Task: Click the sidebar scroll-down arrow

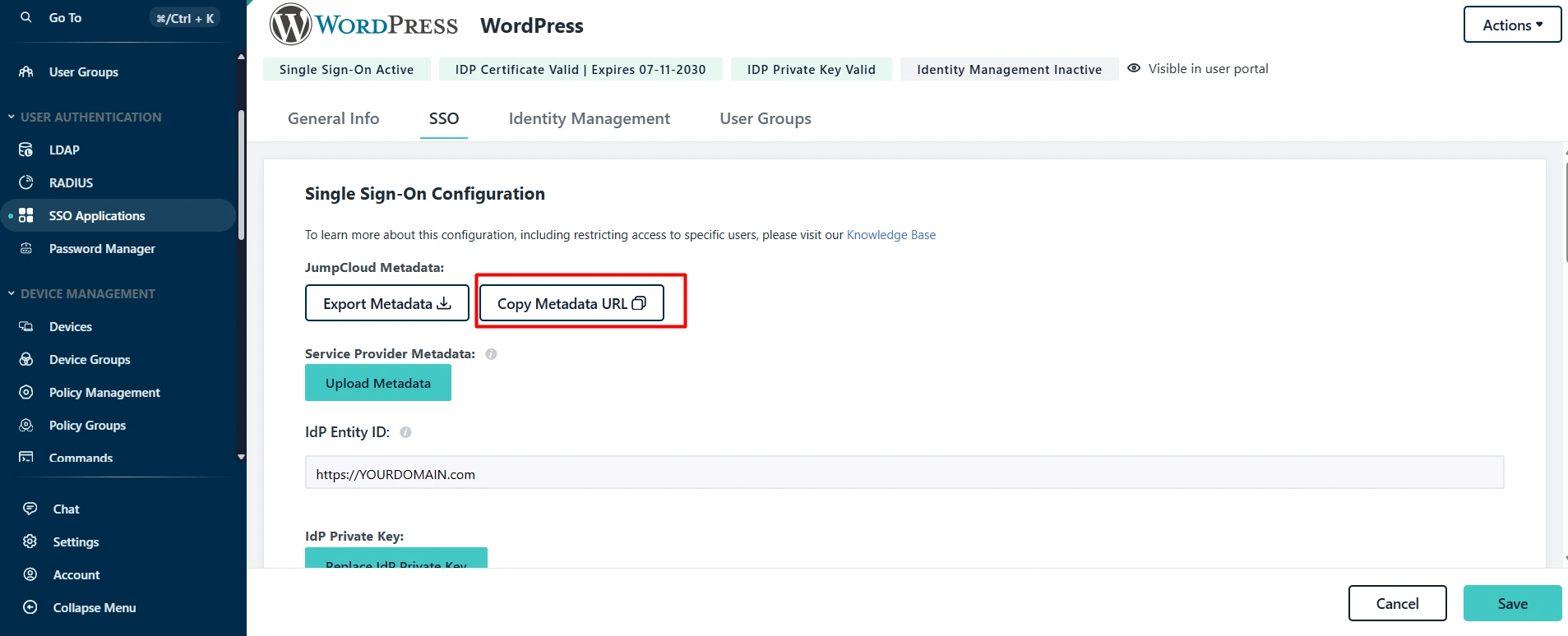Action: click(x=241, y=457)
